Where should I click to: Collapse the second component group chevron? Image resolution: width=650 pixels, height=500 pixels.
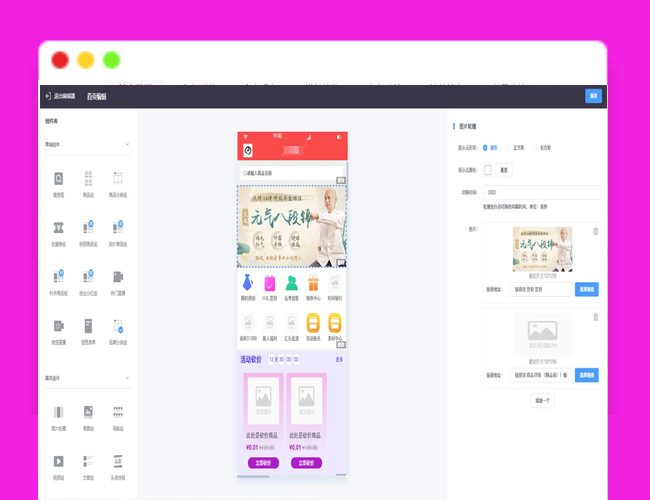click(127, 378)
